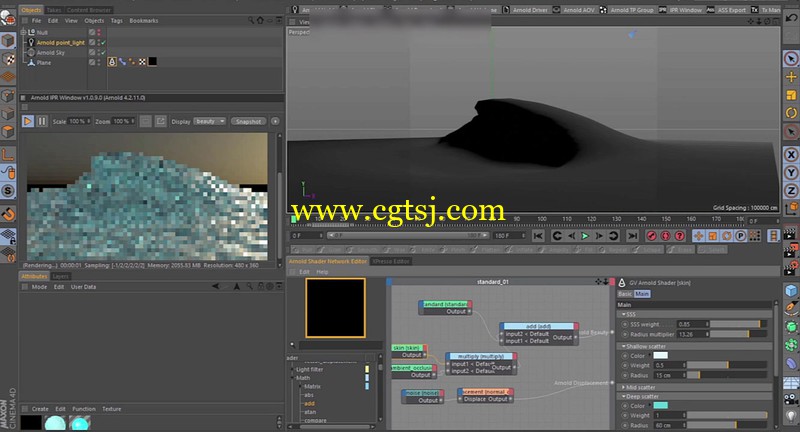Viewport: 800px width, 432px height.
Task: Click the Main tab in shader attributes
Action: pos(642,294)
